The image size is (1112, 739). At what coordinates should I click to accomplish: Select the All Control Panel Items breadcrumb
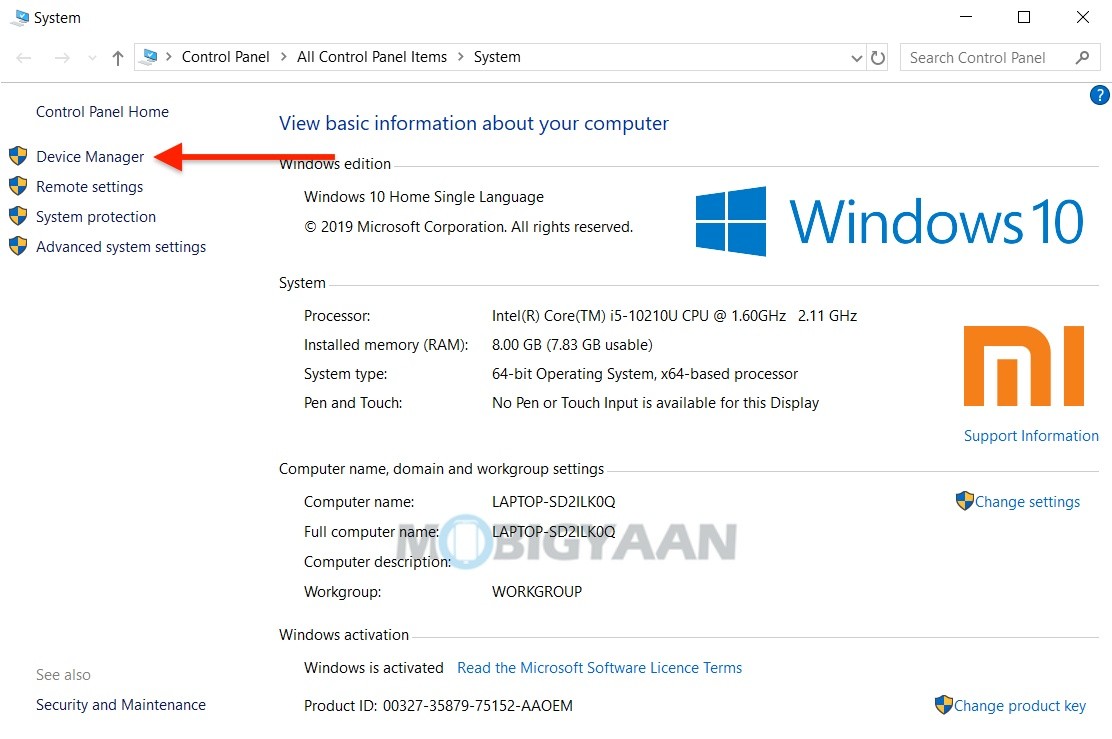(x=371, y=57)
